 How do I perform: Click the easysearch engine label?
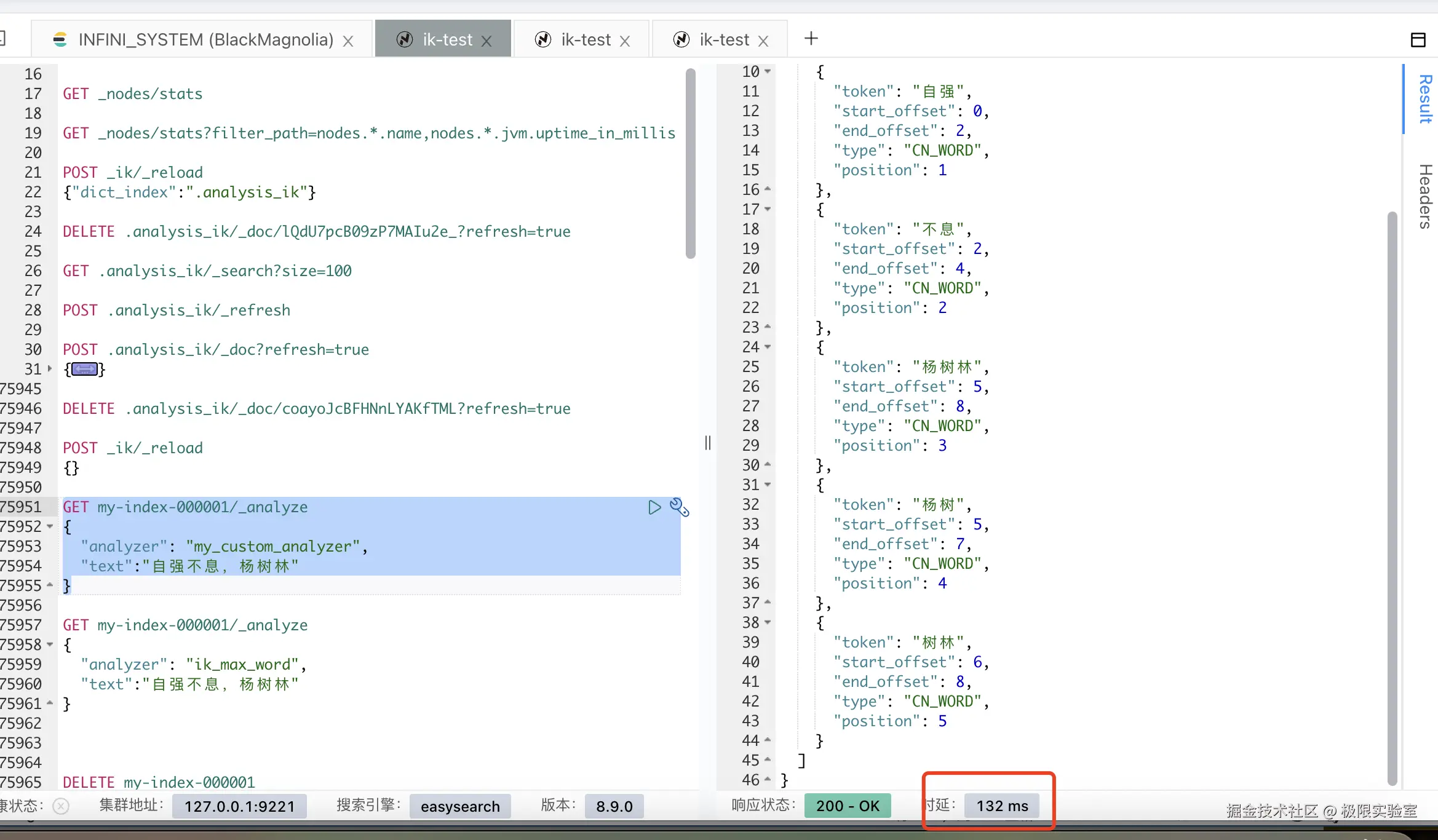click(x=460, y=806)
